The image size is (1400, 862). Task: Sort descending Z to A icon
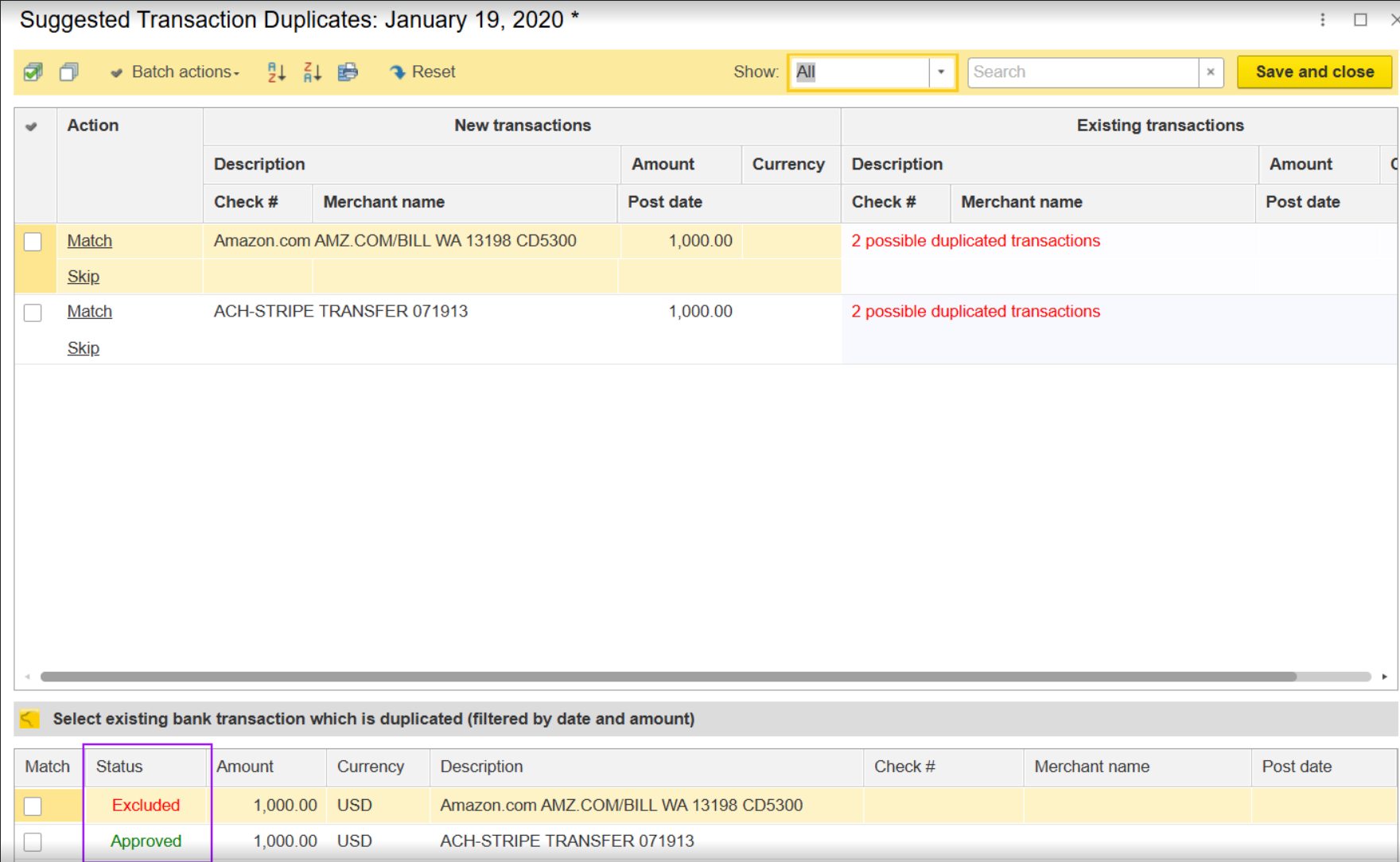[x=312, y=72]
